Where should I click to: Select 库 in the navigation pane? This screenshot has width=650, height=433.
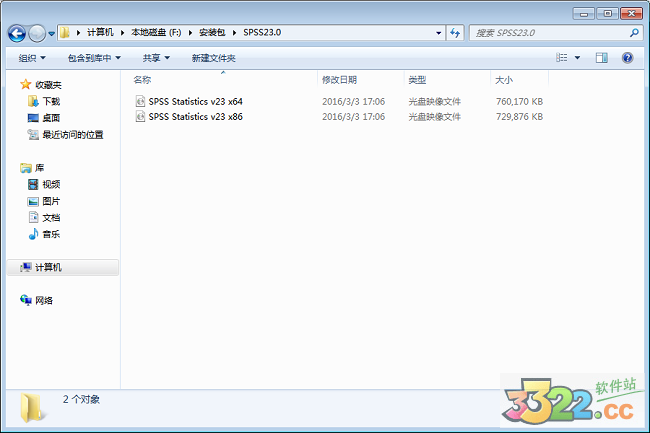point(39,168)
